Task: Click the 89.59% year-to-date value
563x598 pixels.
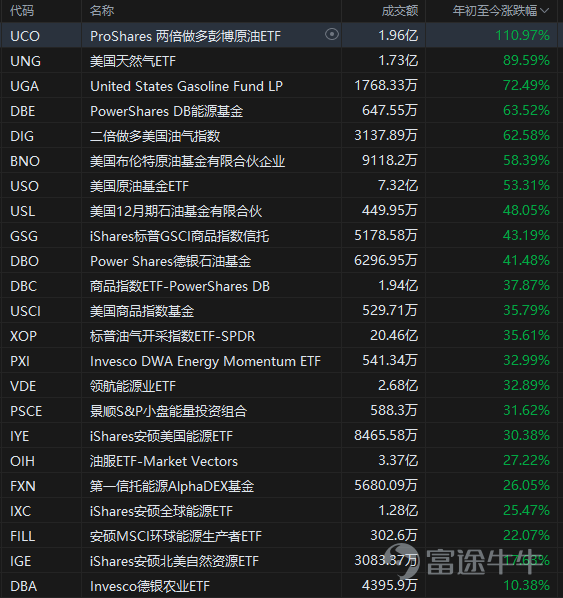Action: click(526, 60)
